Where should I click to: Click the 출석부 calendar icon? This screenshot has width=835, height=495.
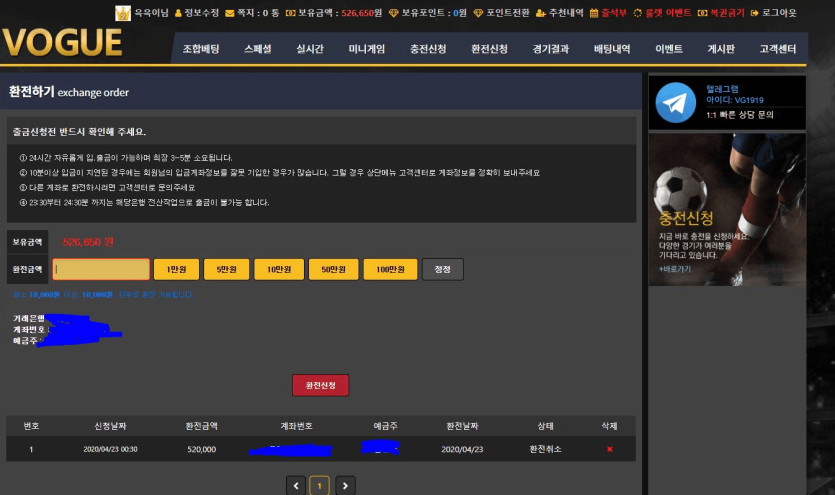[594, 13]
